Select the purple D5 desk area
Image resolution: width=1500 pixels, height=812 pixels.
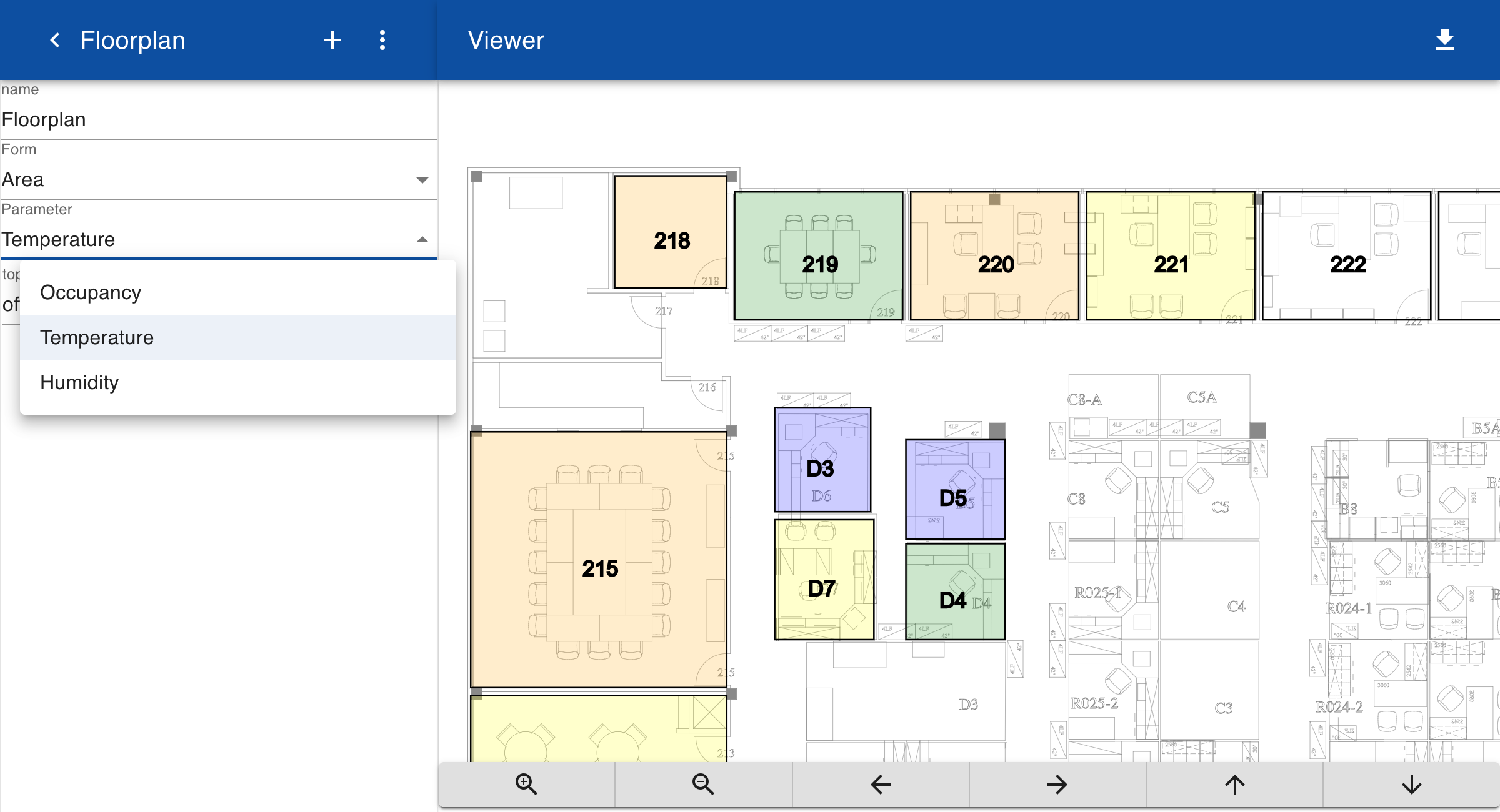tap(955, 489)
